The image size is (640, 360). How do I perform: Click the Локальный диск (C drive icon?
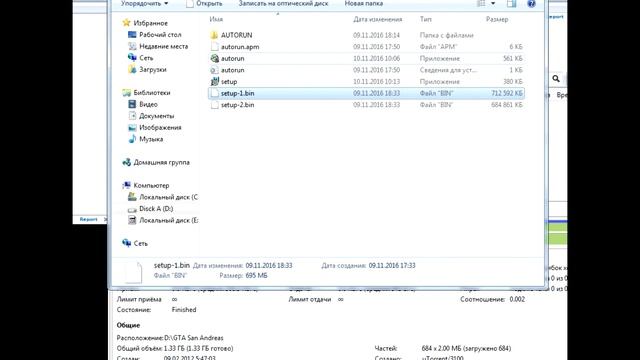tap(132, 197)
